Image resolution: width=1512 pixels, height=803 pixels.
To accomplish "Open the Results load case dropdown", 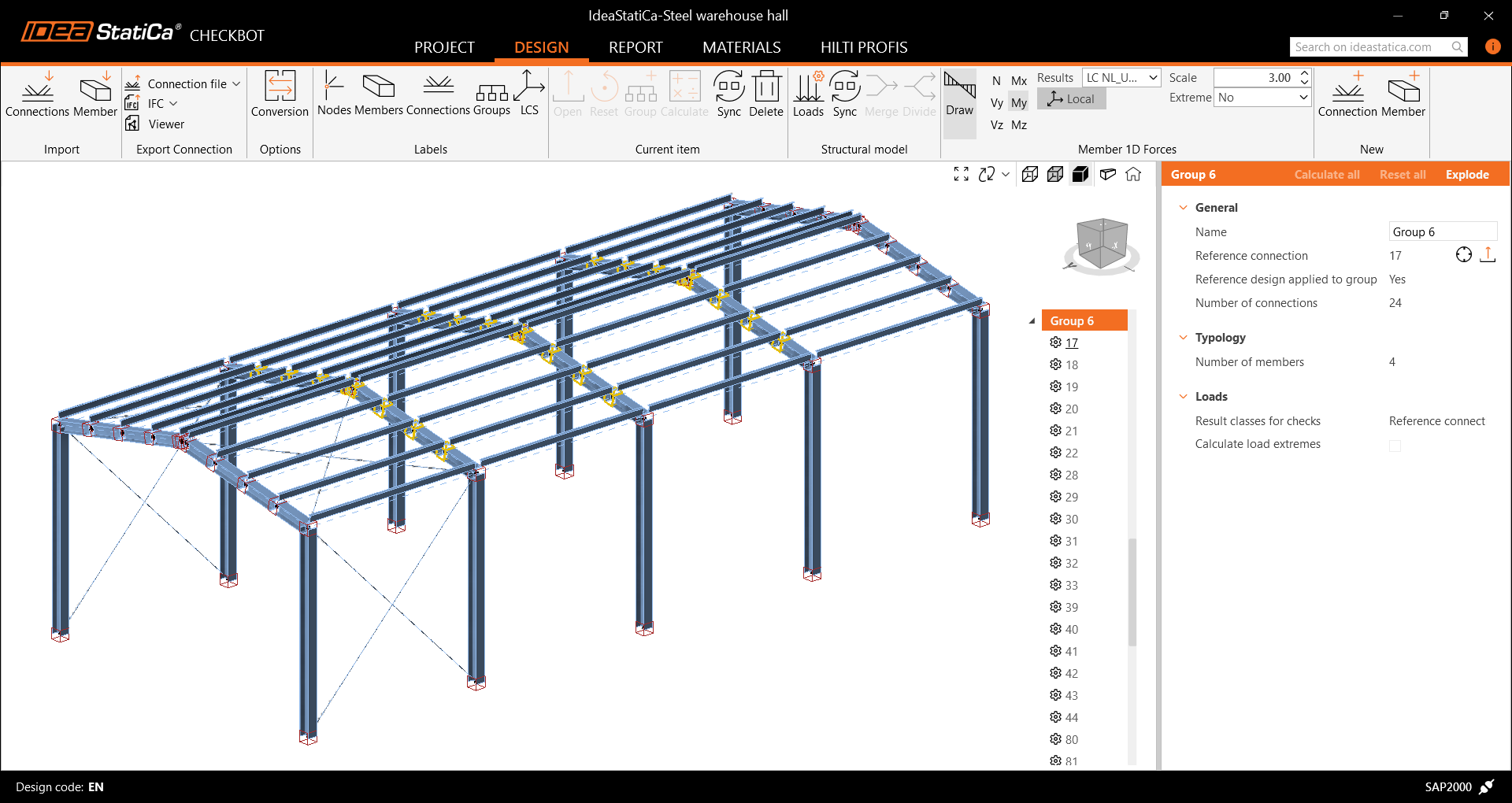I will tap(1121, 77).
